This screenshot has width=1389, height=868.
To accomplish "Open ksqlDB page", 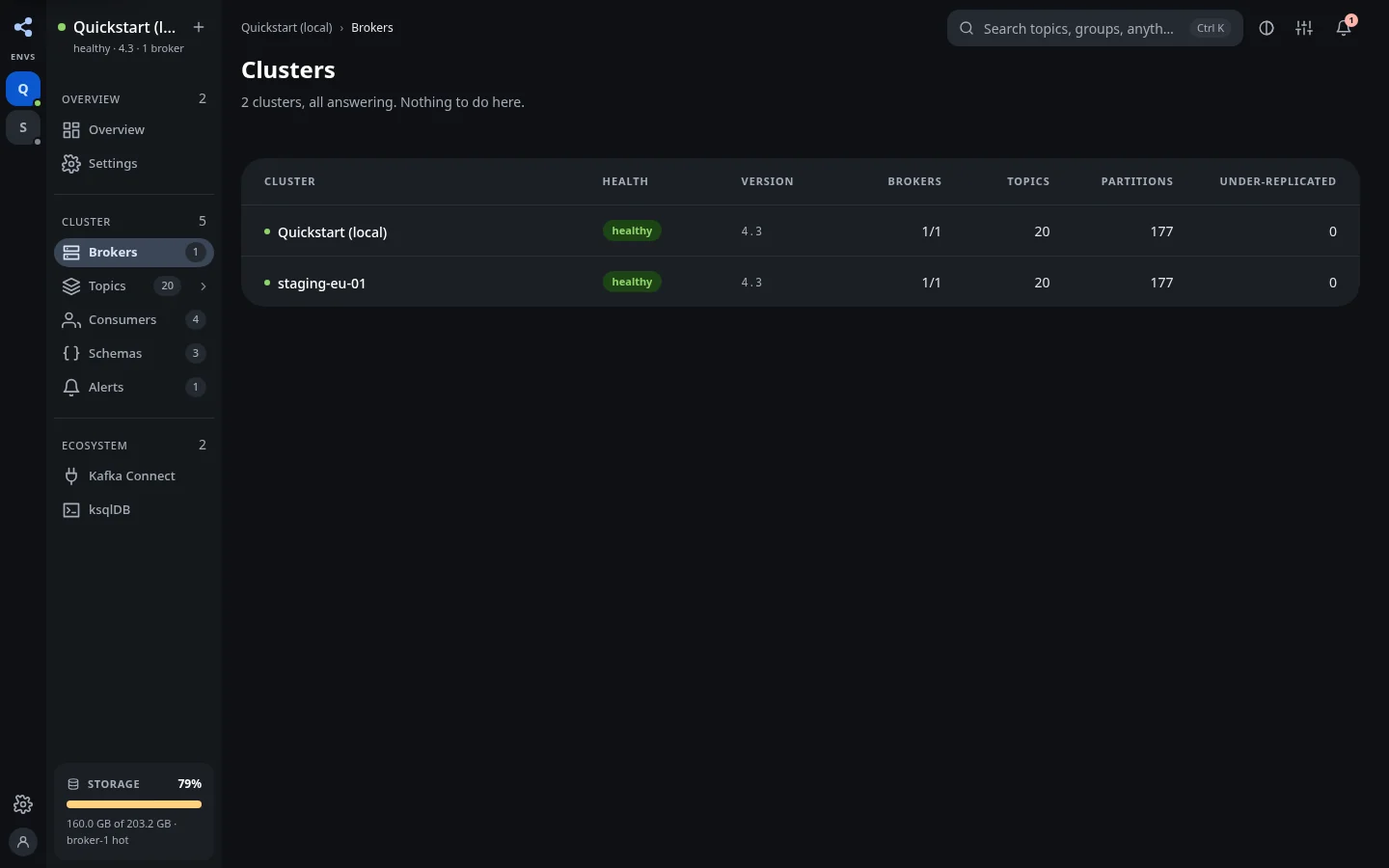I will point(134,509).
